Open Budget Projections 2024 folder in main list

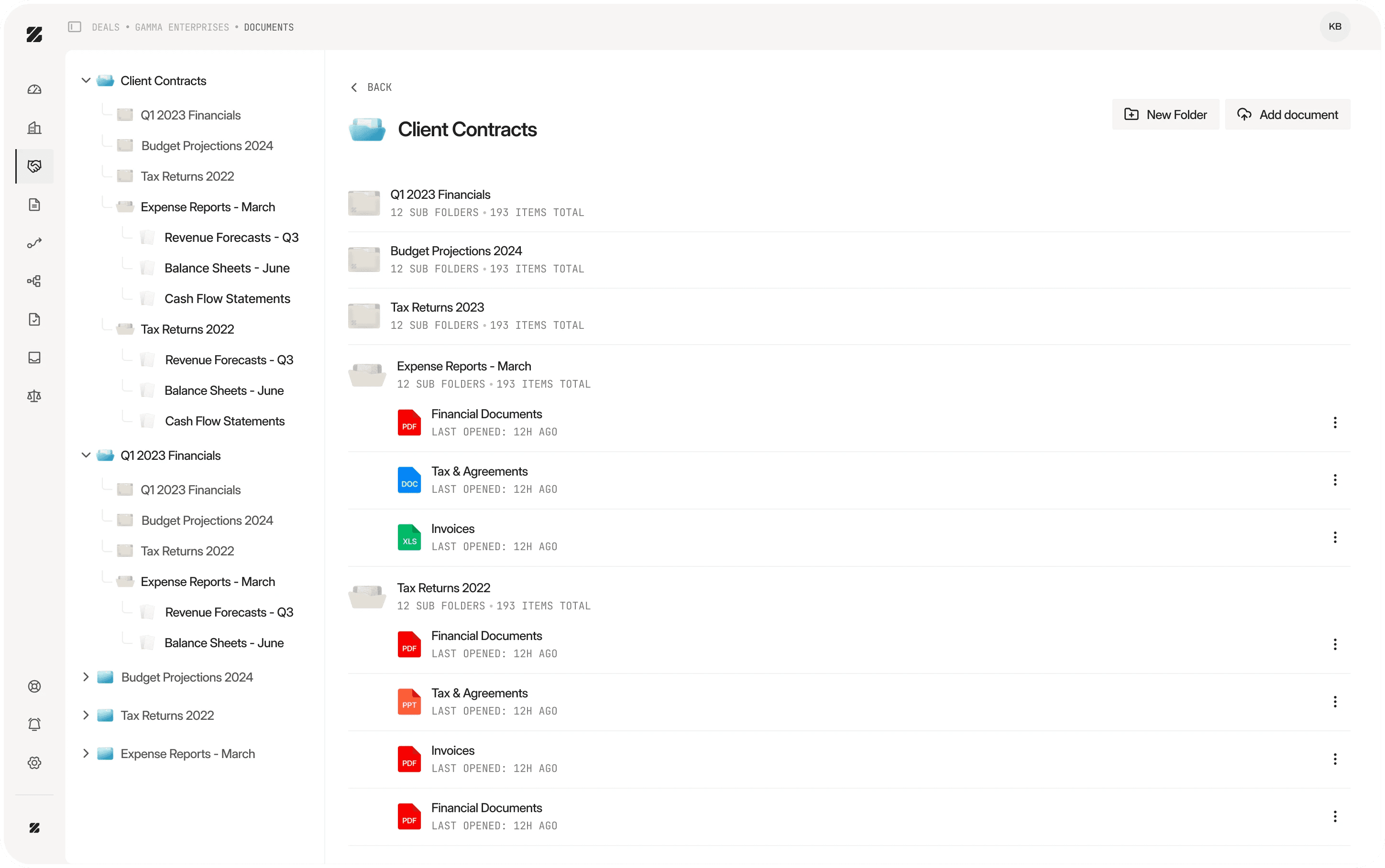coord(849,260)
